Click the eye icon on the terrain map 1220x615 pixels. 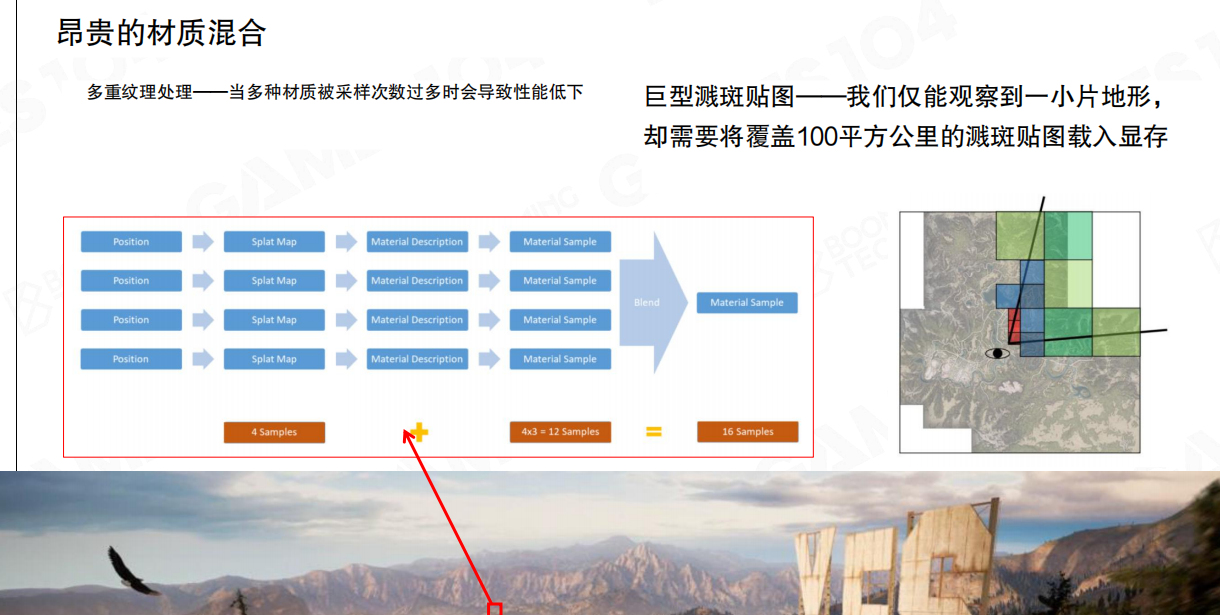coord(997,353)
